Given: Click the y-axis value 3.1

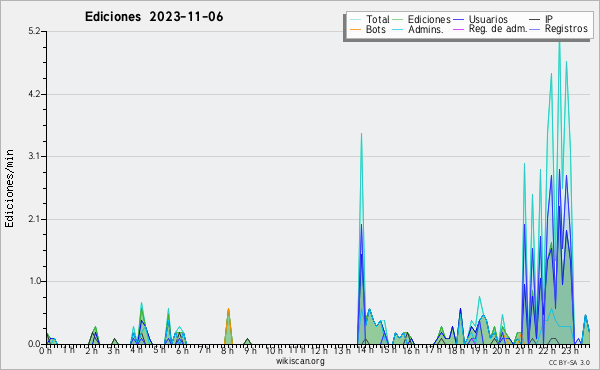Looking at the screenshot, I should click(34, 156).
